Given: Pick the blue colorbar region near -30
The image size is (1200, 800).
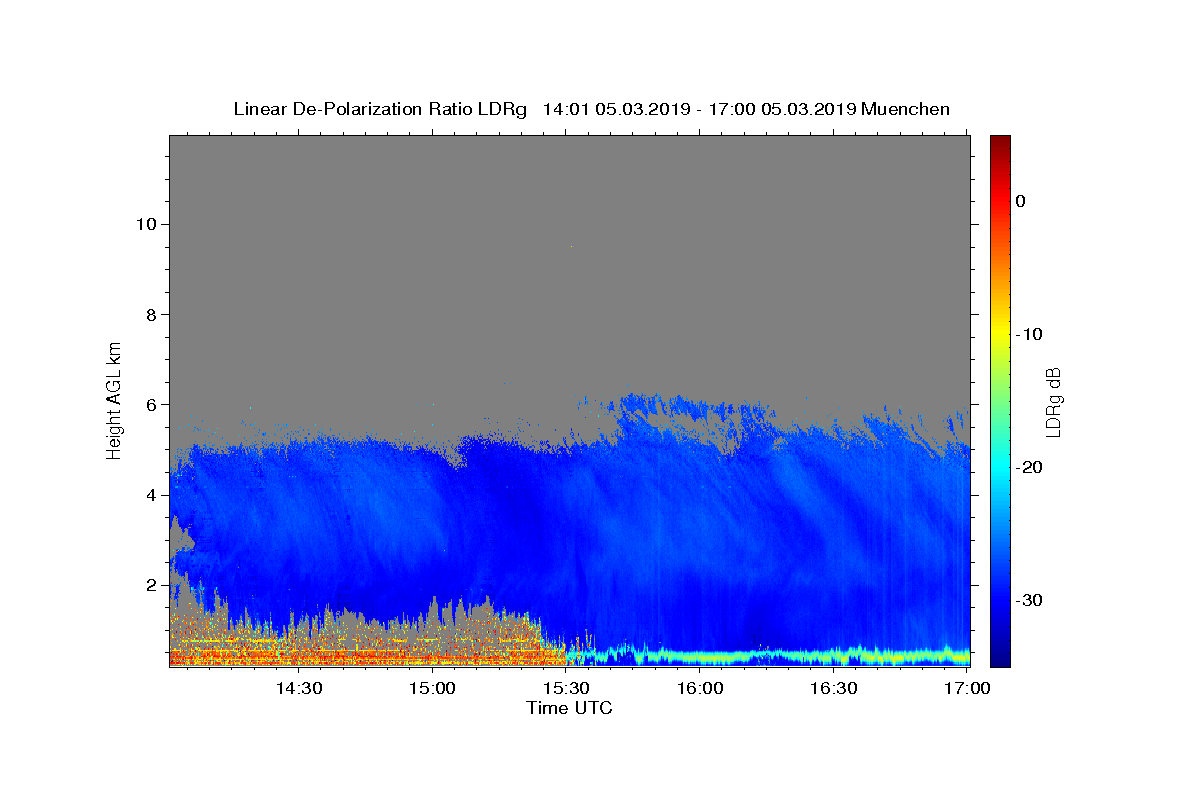Looking at the screenshot, I should [1000, 600].
